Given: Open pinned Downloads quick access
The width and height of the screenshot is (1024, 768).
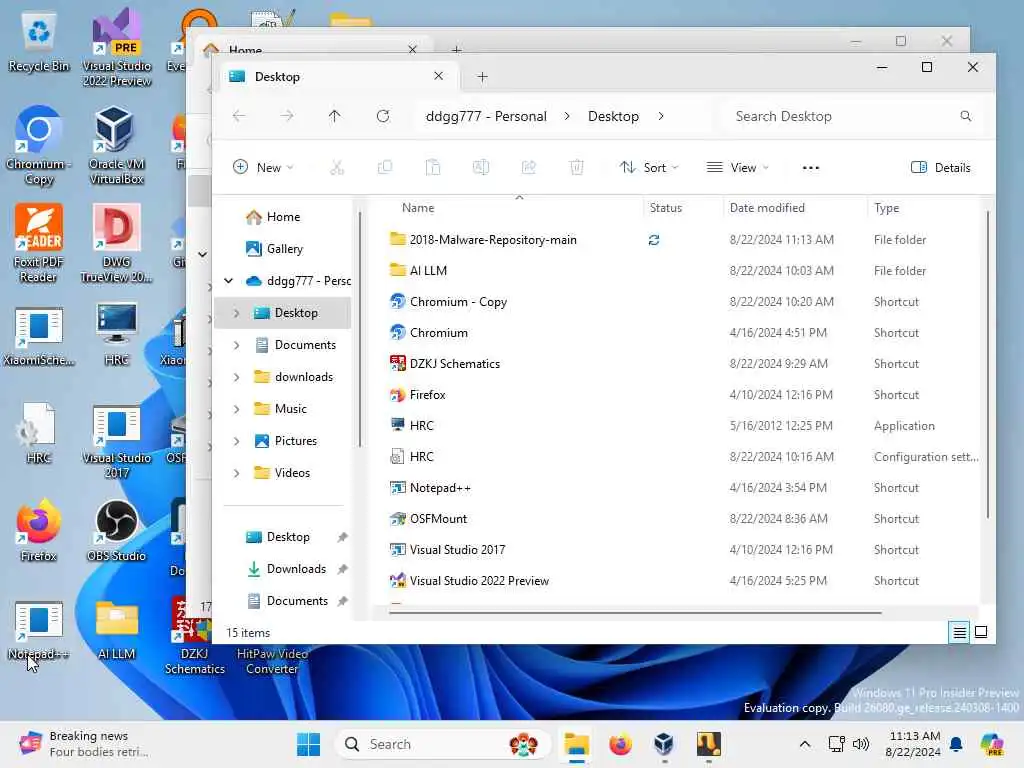Looking at the screenshot, I should tap(296, 569).
